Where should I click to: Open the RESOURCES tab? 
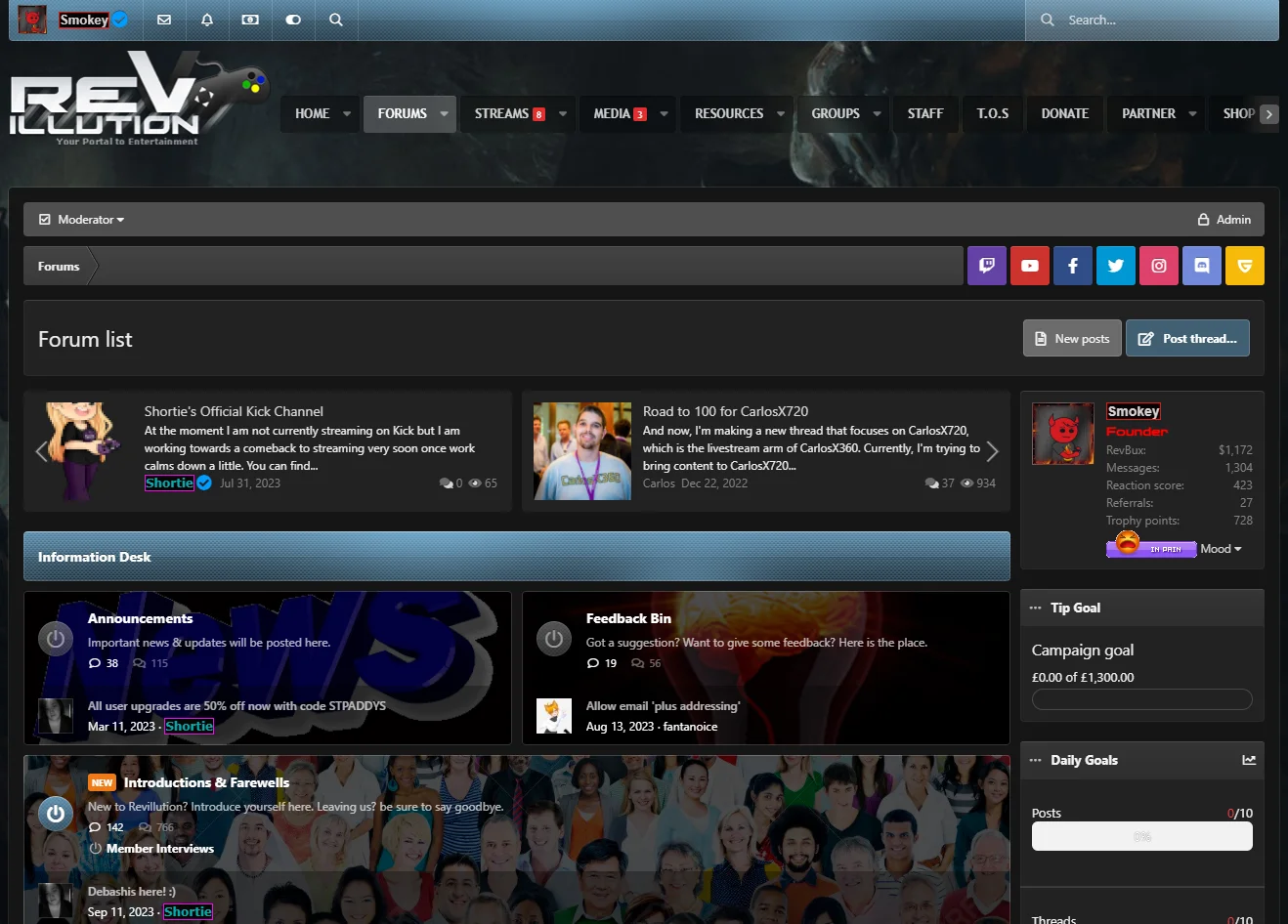coord(729,113)
